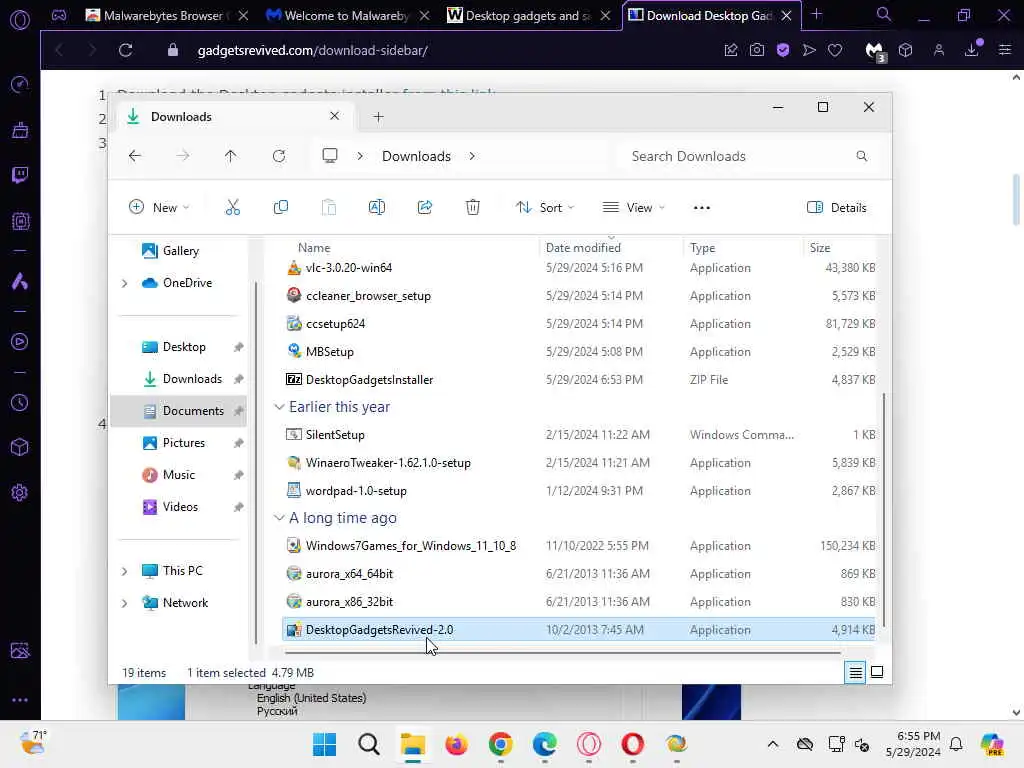Viewport: 1024px width, 768px height.
Task: Go back in File Explorer
Action: pos(135,156)
